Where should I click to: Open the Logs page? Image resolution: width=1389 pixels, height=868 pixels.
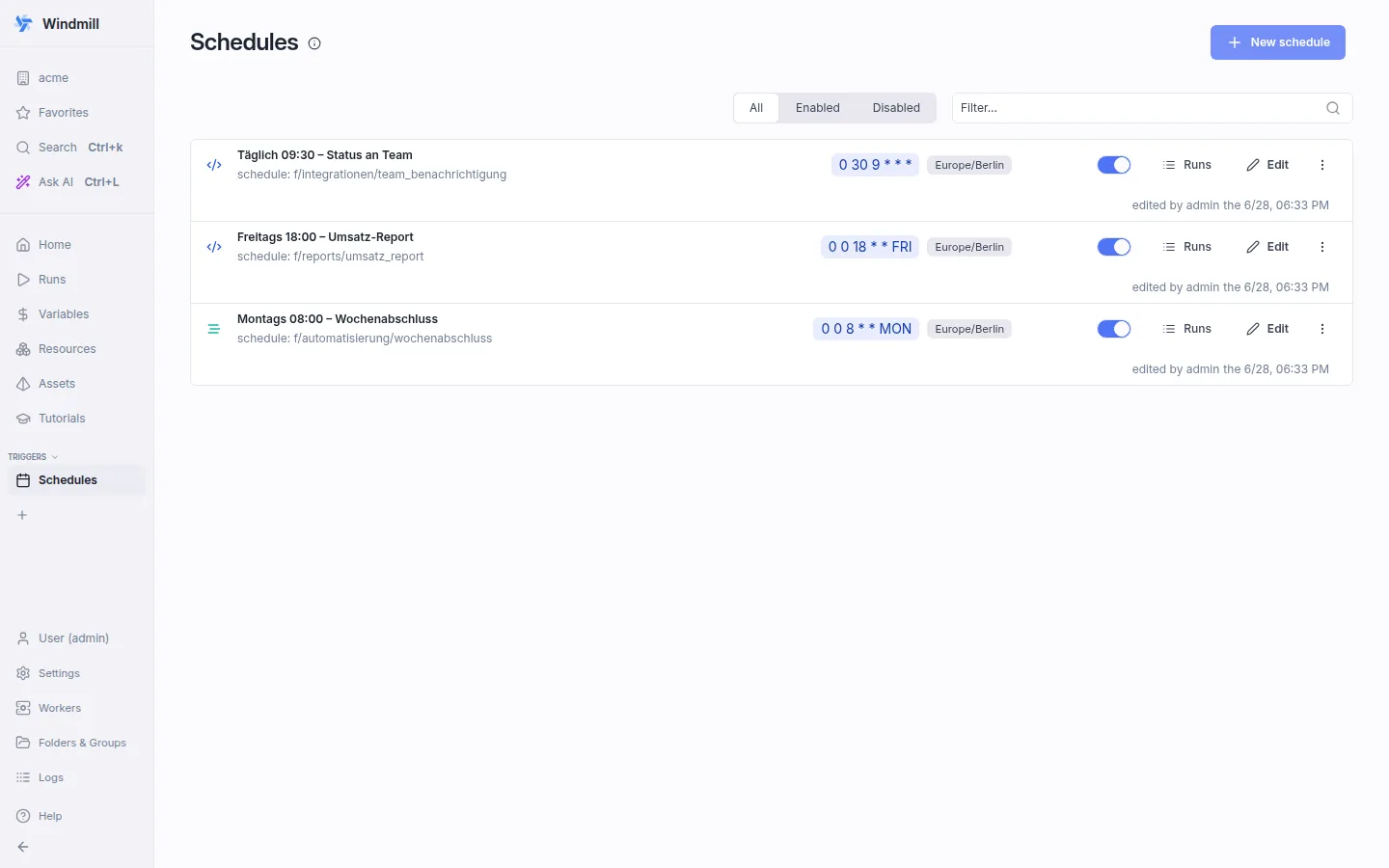click(x=77, y=777)
